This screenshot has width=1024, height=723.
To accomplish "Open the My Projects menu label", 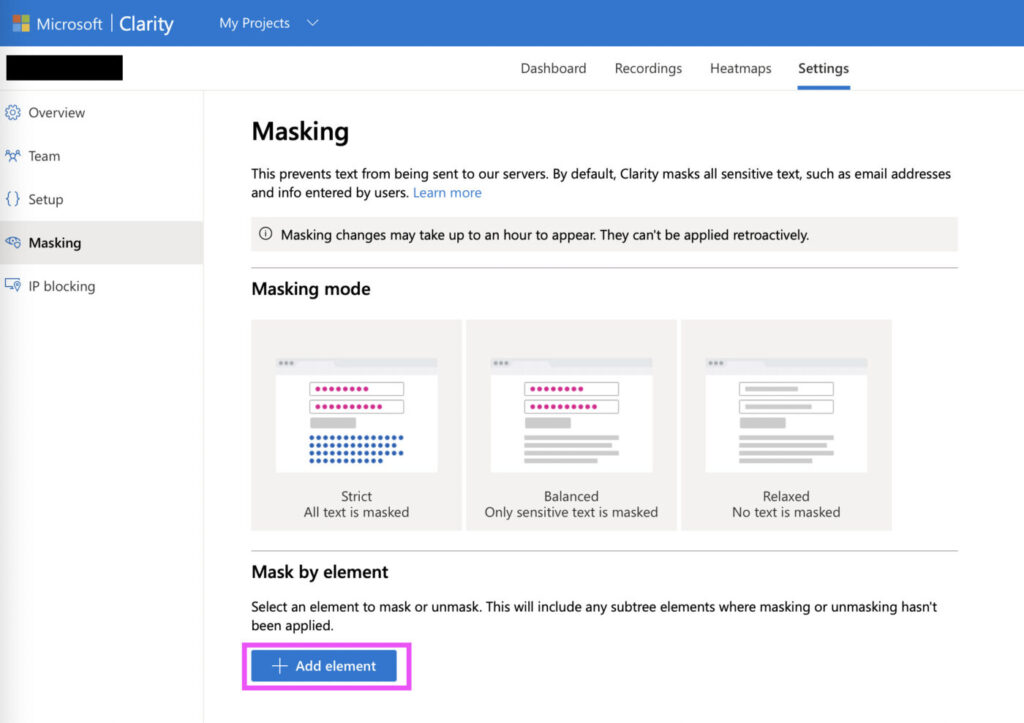I will (x=254, y=23).
